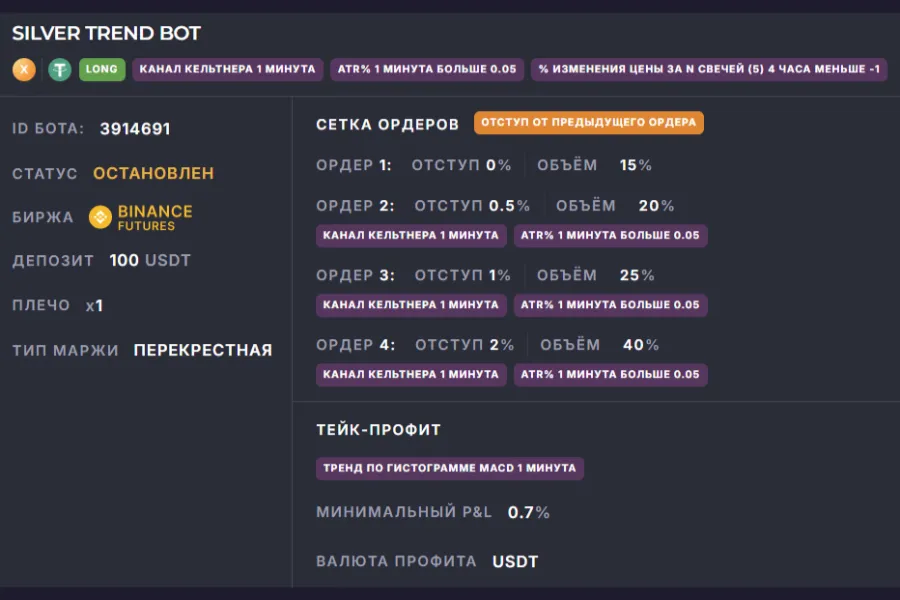Select the ATR% badge under ОРДЕР 3
The image size is (900, 600).
[x=611, y=305]
